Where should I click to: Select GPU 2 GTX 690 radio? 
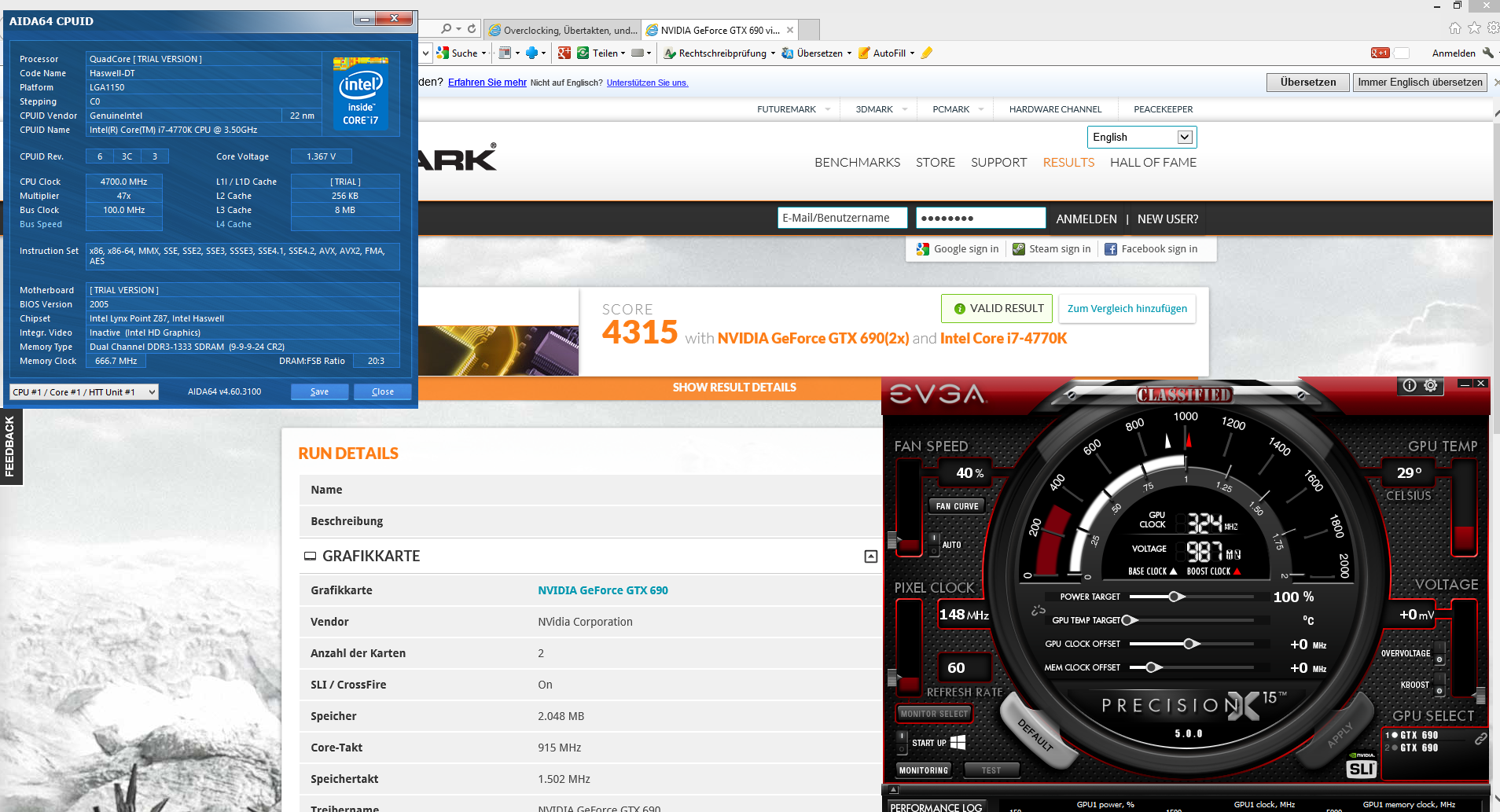1395,748
